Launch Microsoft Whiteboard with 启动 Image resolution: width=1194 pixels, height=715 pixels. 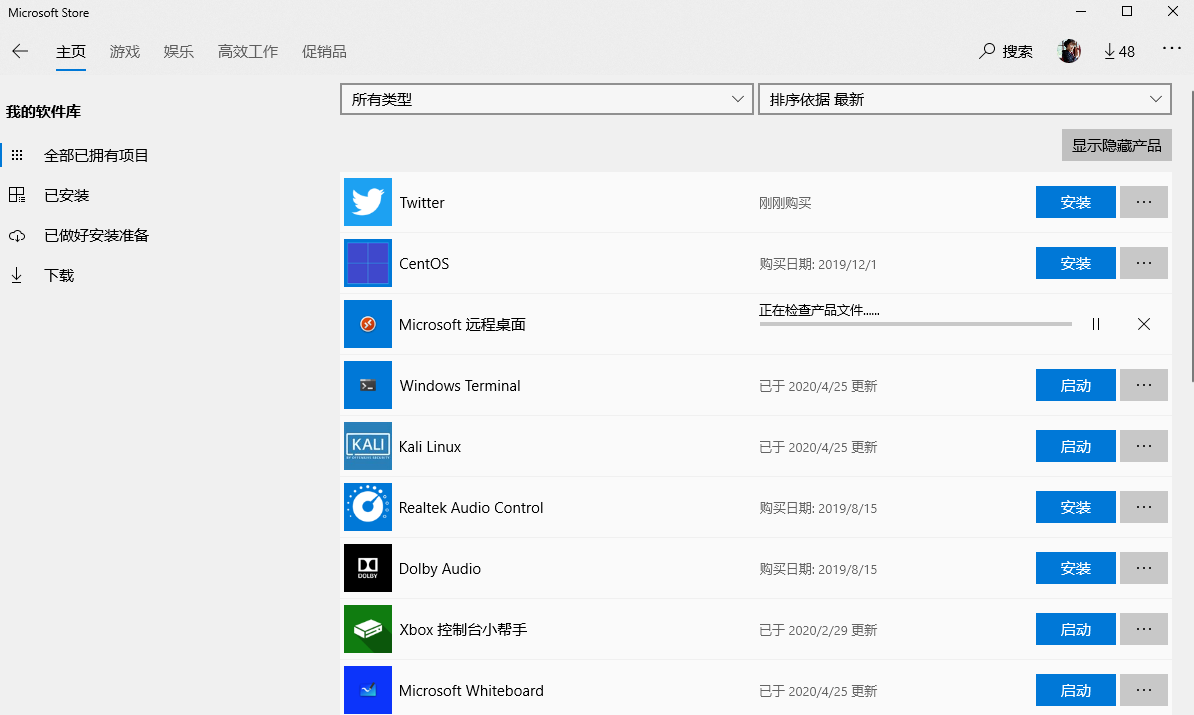[1075, 689]
